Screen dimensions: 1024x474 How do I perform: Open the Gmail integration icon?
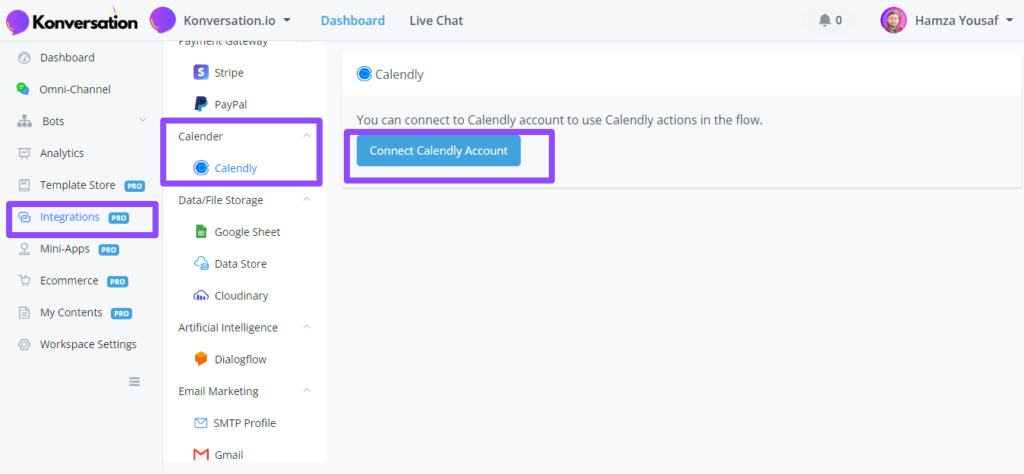pos(201,454)
